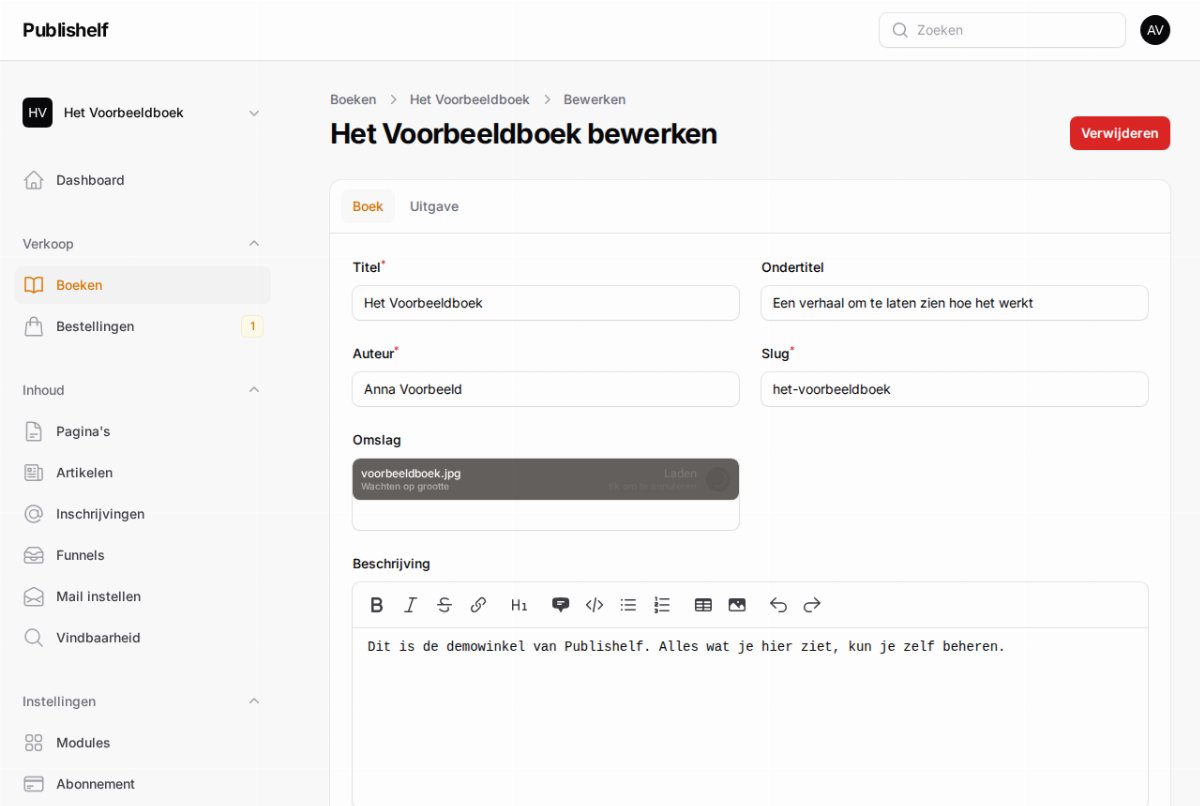Click into the Auteur input field
1200x806 pixels.
[546, 389]
